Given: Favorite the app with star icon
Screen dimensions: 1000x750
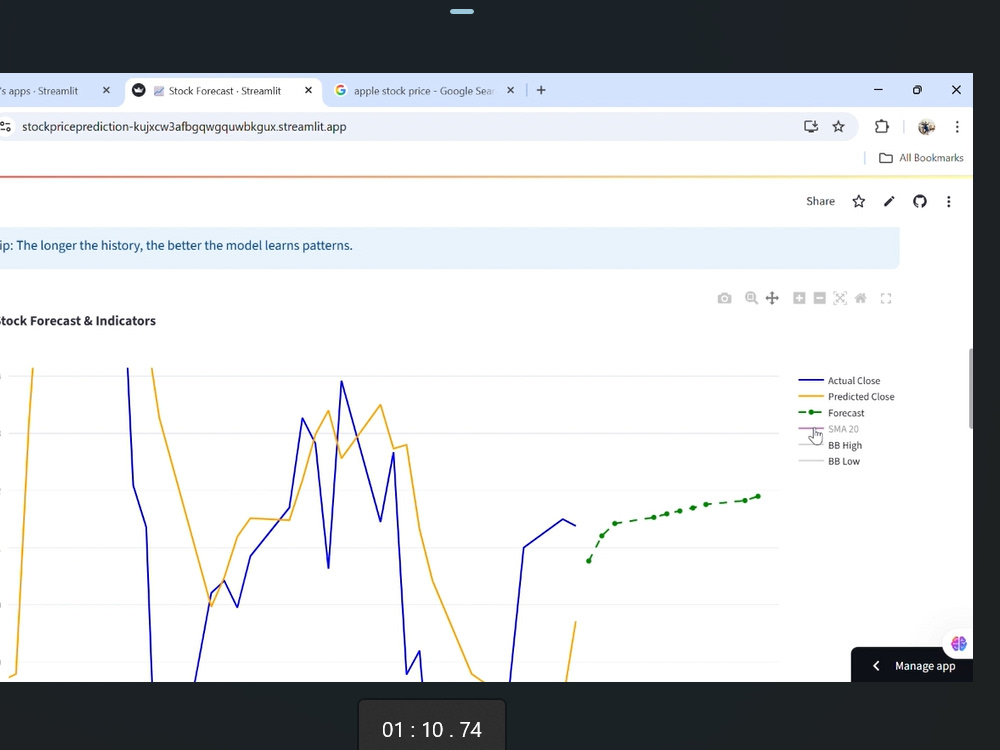Looking at the screenshot, I should pyautogui.click(x=858, y=202).
